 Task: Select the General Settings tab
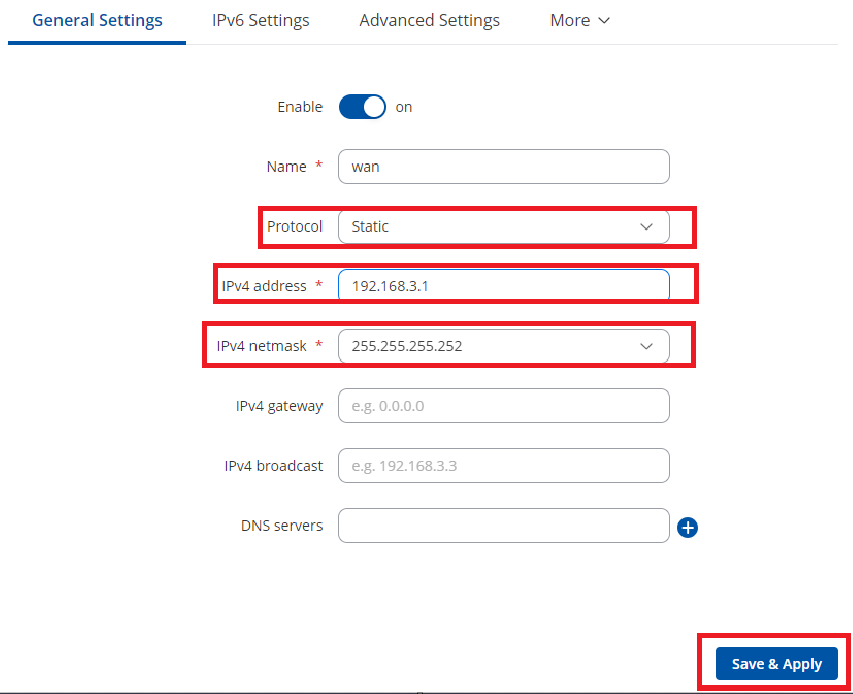pyautogui.click(x=97, y=20)
